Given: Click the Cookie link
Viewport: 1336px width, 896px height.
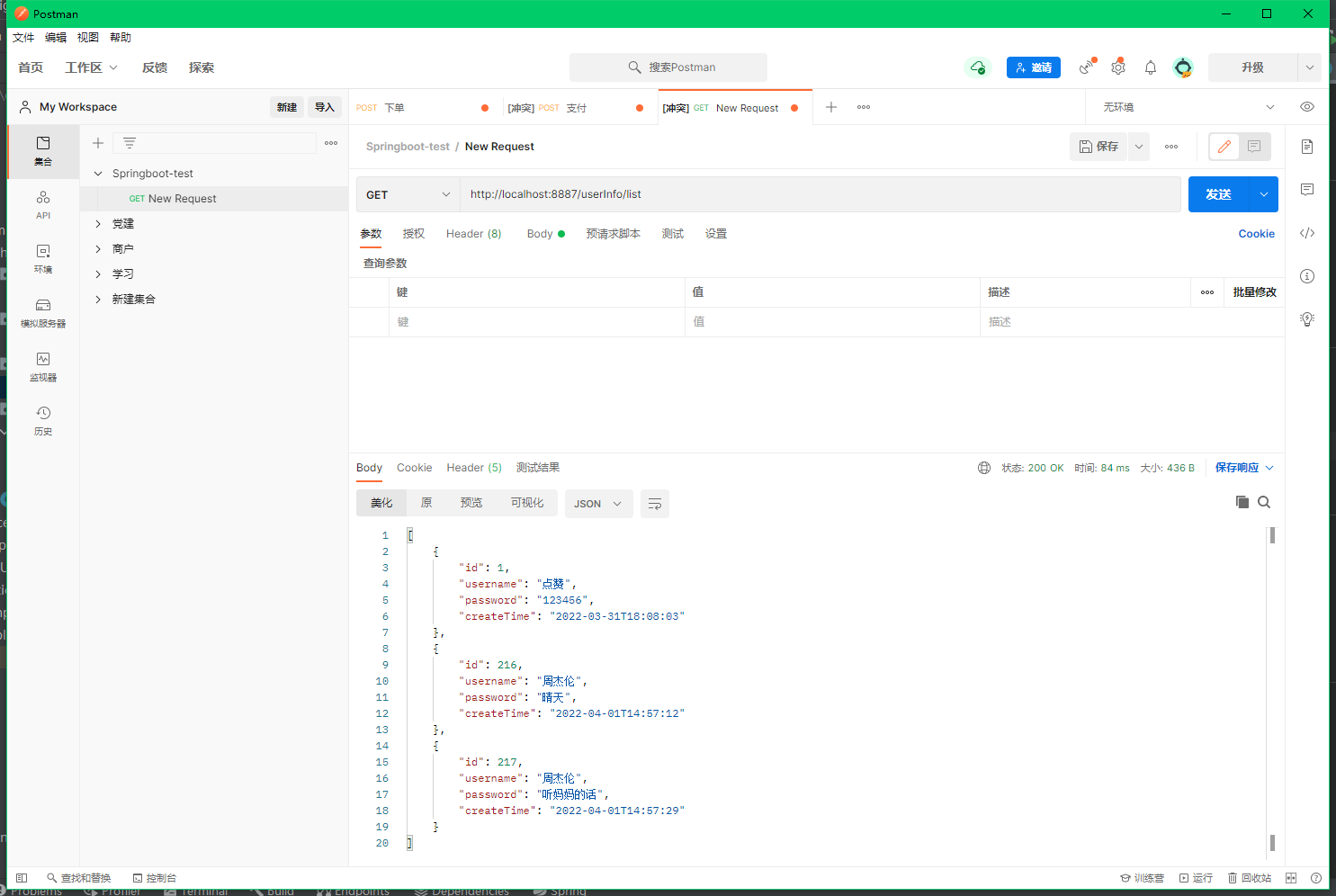Looking at the screenshot, I should point(1256,234).
